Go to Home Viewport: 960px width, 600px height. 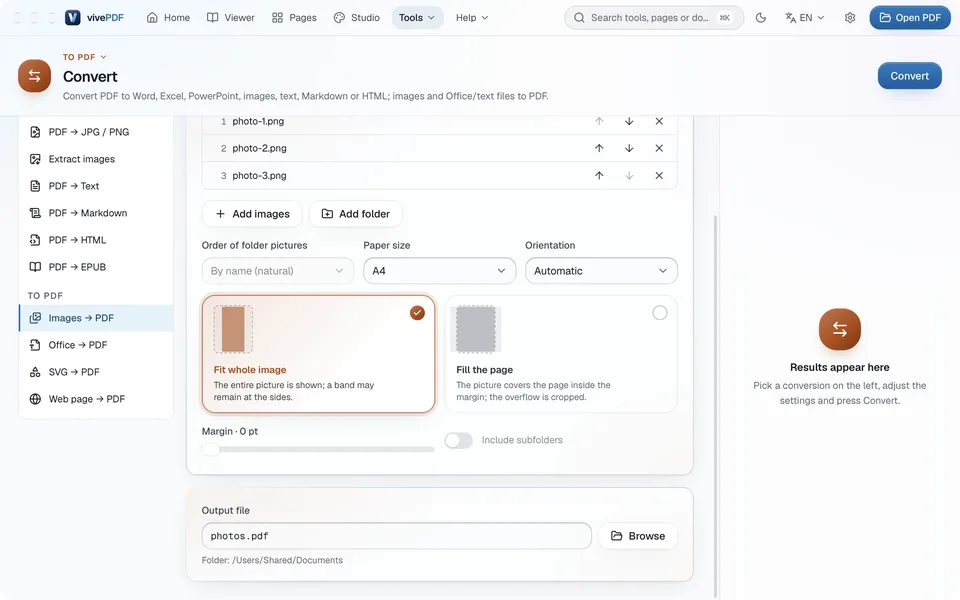pyautogui.click(x=168, y=18)
